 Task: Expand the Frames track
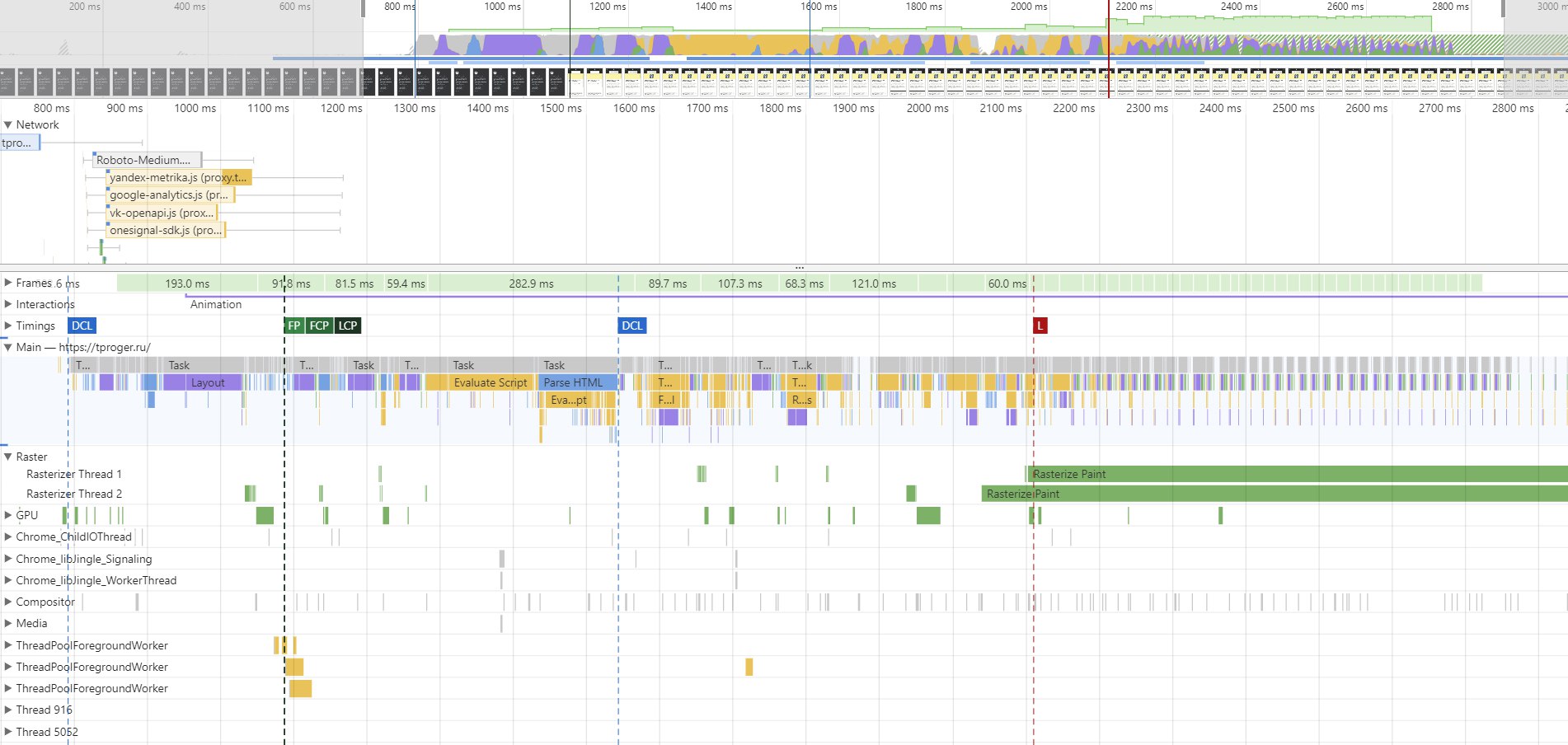tap(8, 283)
